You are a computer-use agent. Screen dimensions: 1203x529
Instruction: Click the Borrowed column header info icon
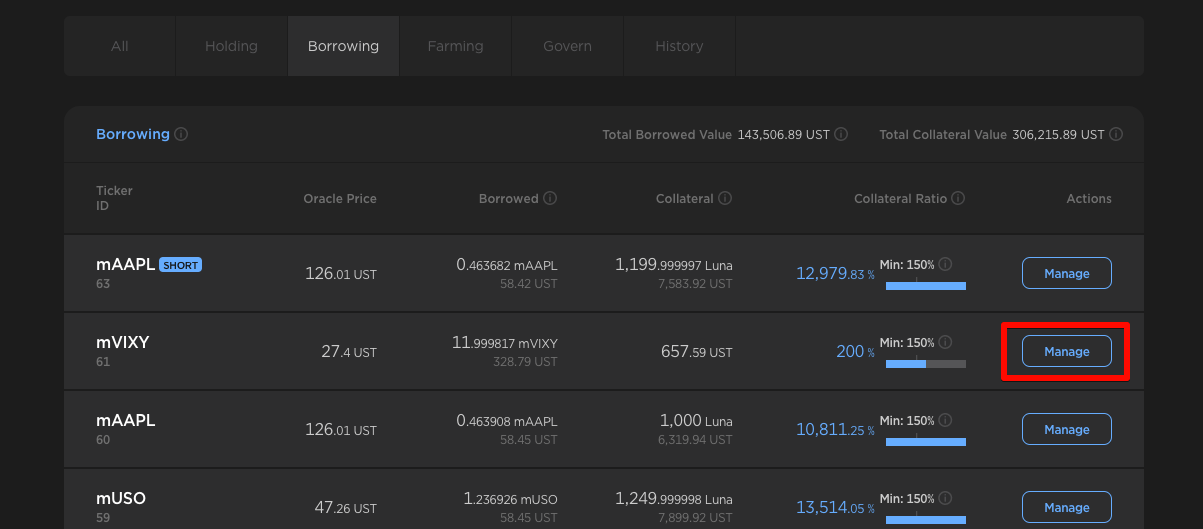[x=550, y=198]
